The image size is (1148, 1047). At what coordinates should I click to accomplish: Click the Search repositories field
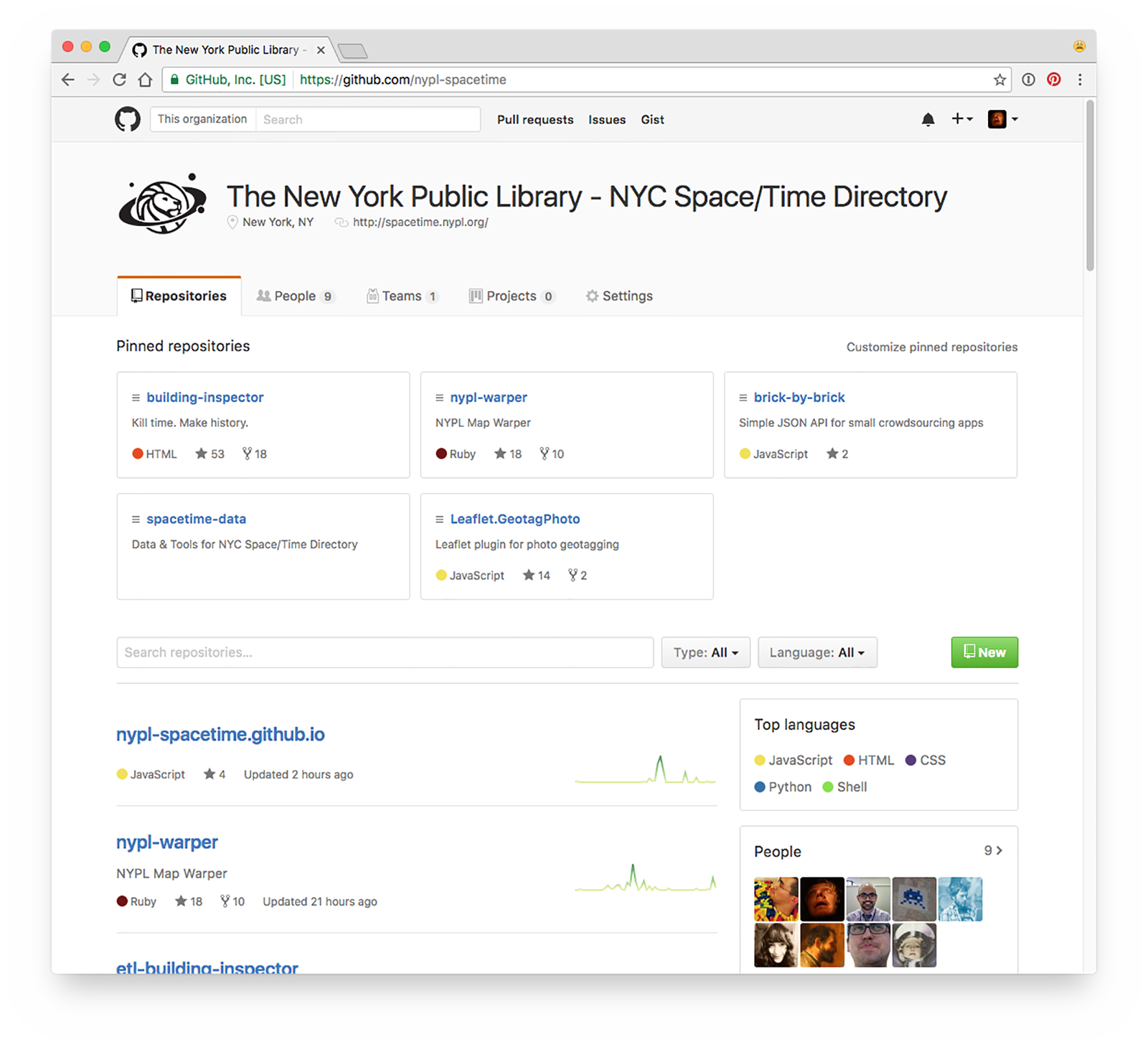point(385,652)
